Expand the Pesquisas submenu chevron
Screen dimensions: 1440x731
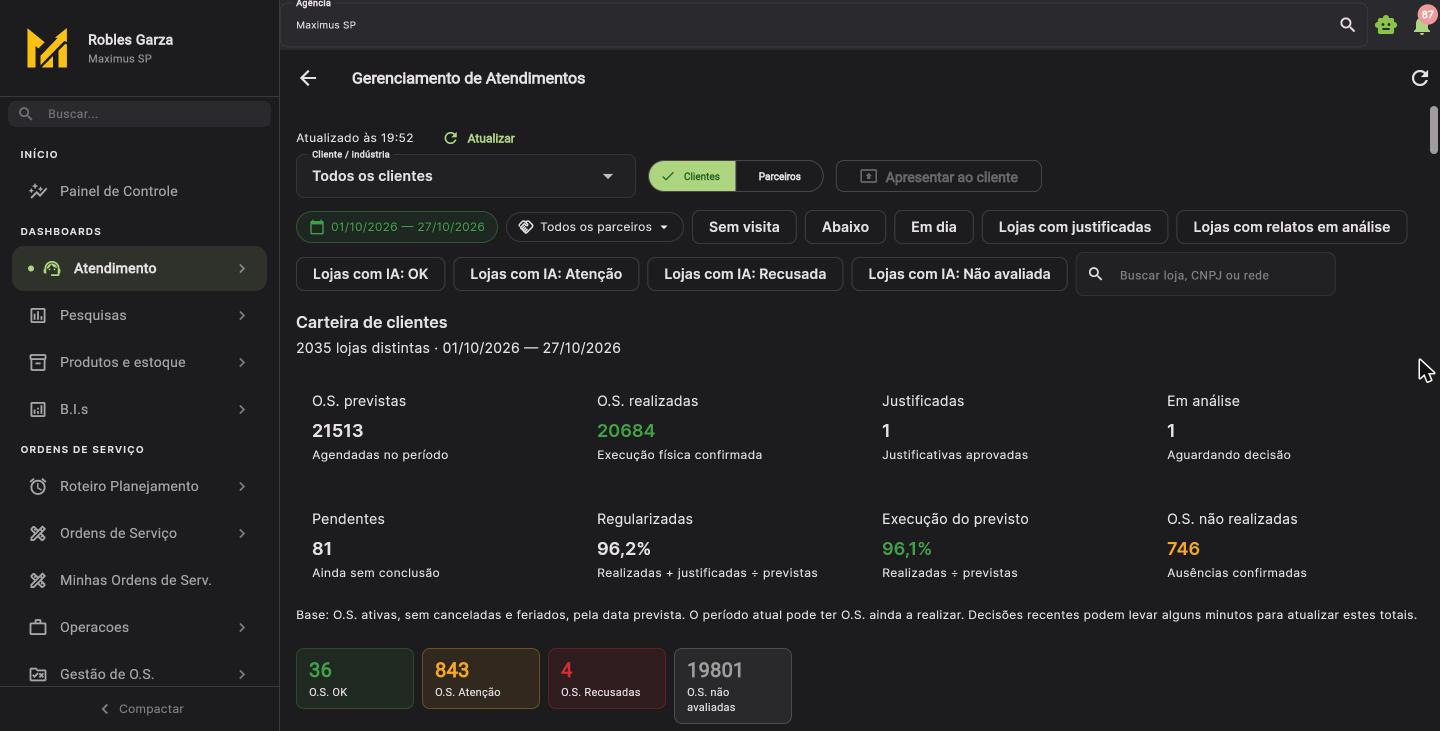click(x=242, y=315)
